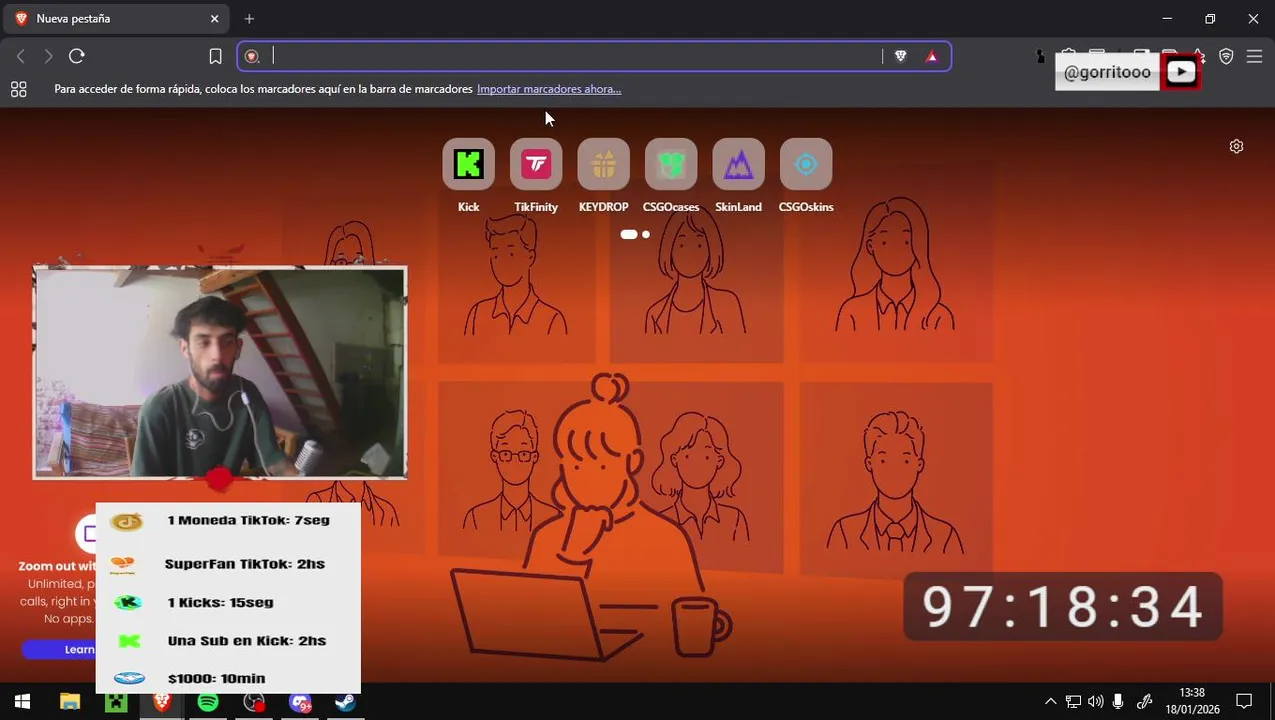Image resolution: width=1275 pixels, height=720 pixels.
Task: Close the Nueva pestaña tab
Action: (x=214, y=18)
